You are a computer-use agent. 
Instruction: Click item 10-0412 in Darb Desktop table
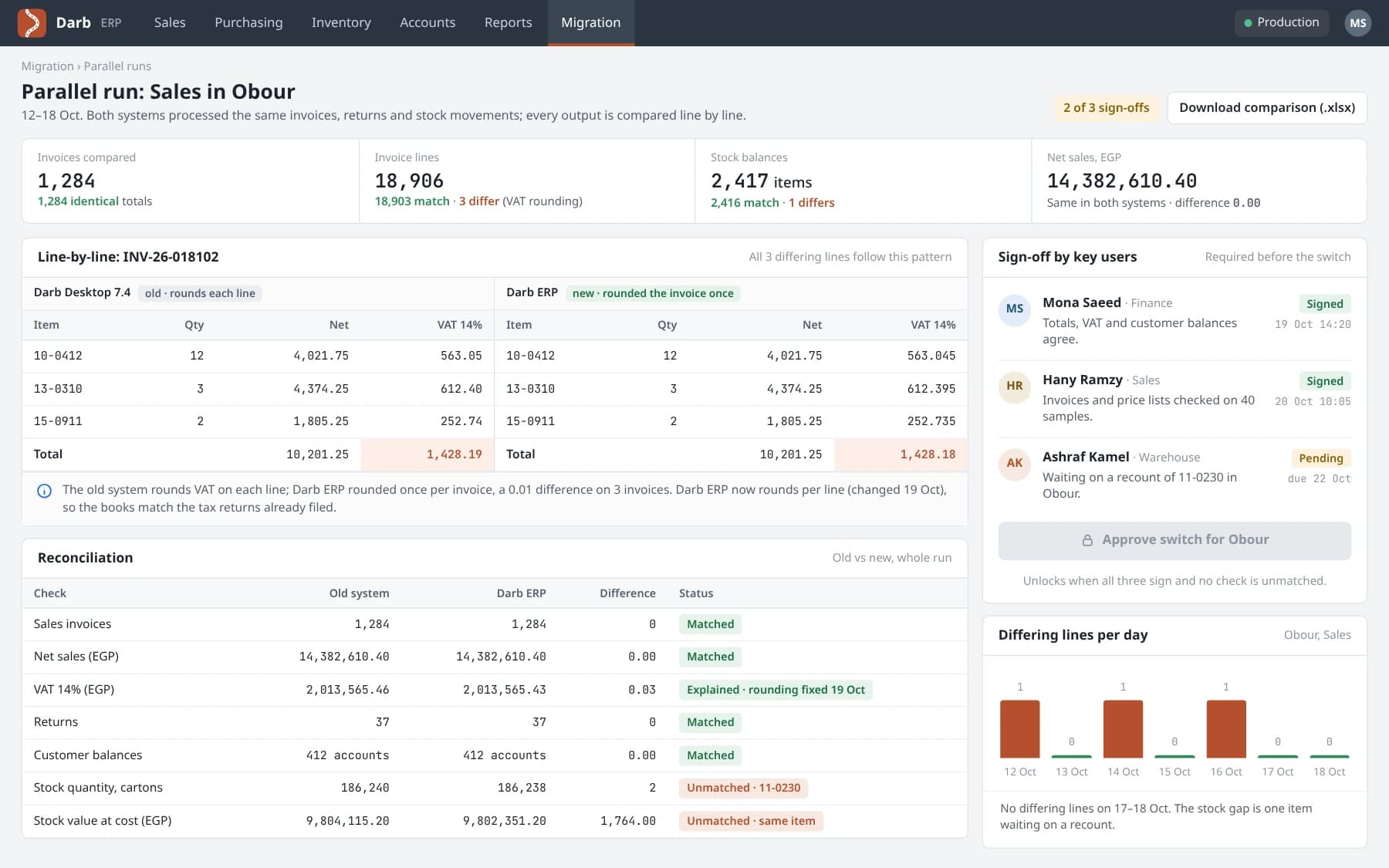58,356
